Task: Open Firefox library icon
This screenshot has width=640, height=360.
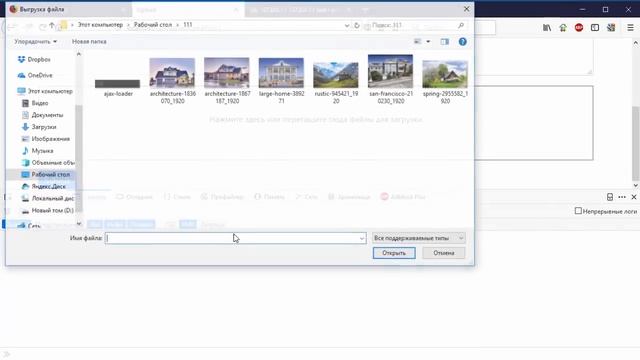Action: pos(547,28)
